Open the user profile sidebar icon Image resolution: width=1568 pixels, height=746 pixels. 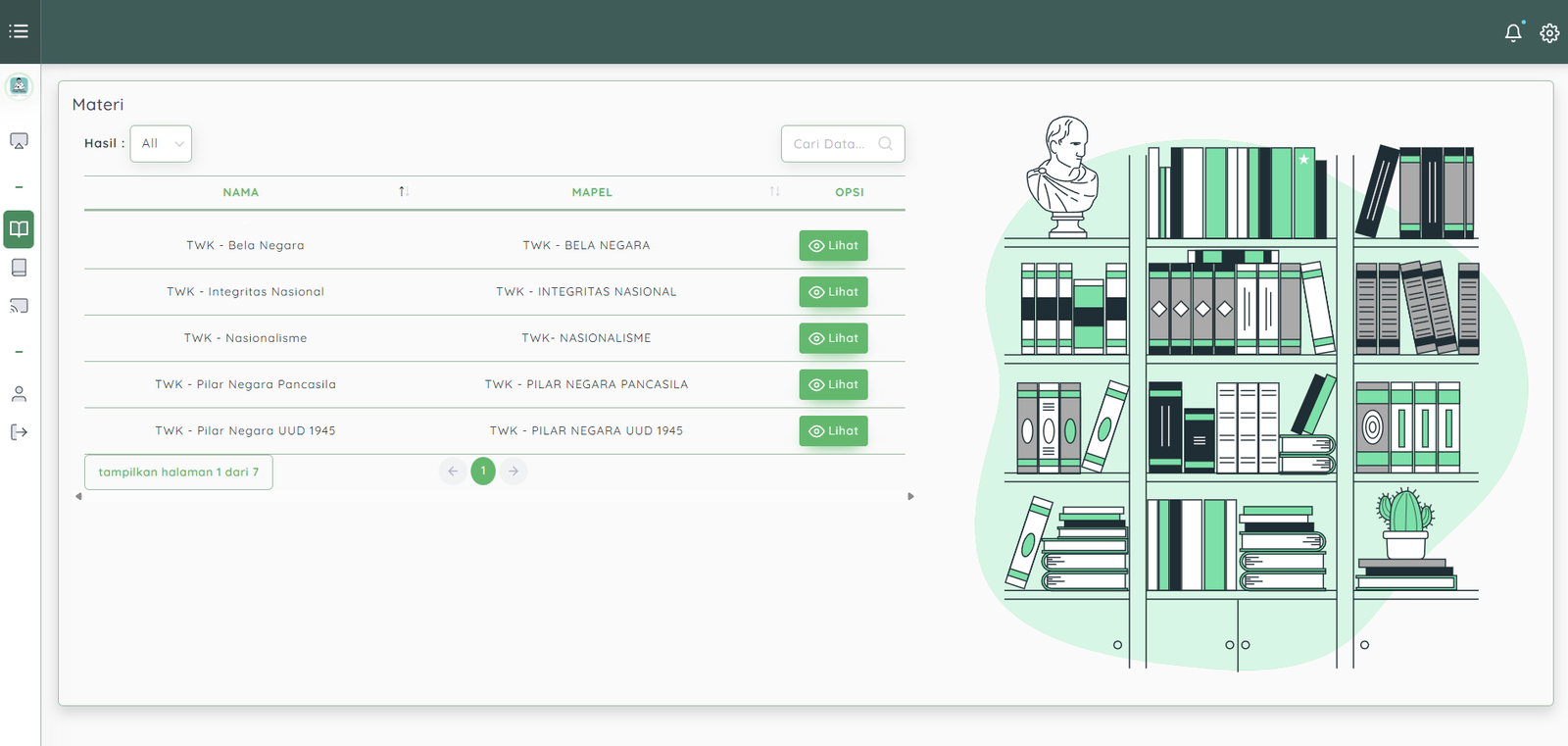[19, 394]
